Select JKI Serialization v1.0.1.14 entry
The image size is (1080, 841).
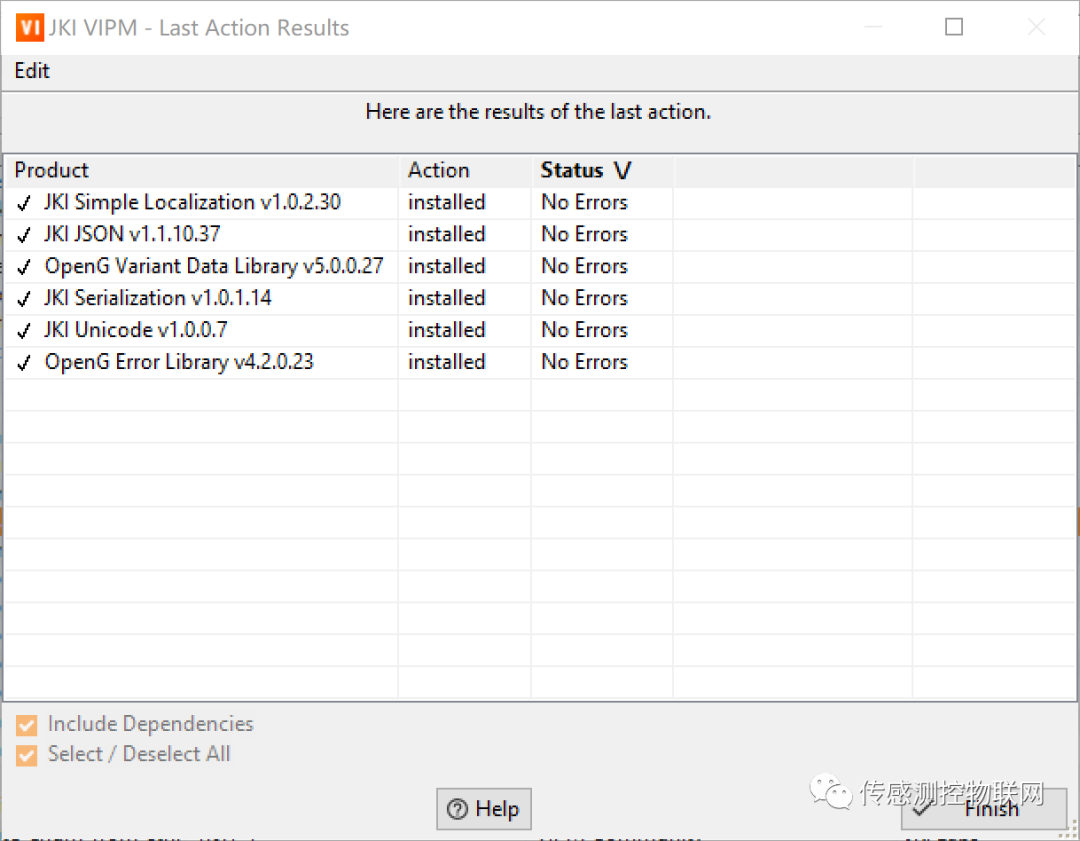click(158, 298)
